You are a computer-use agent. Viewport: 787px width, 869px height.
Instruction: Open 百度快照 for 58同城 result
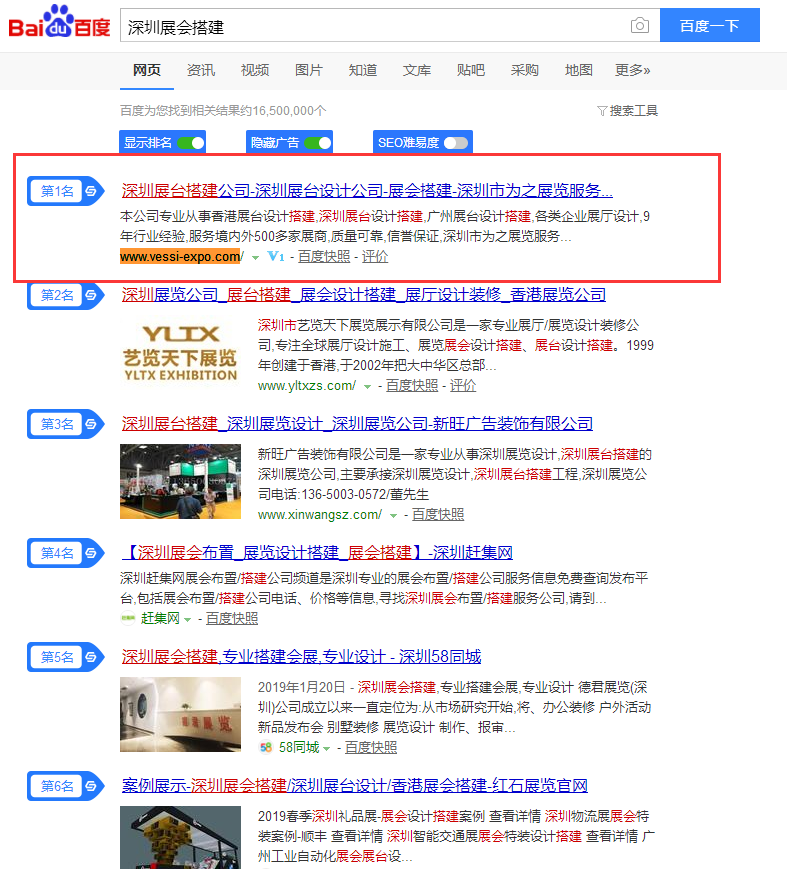tap(371, 748)
